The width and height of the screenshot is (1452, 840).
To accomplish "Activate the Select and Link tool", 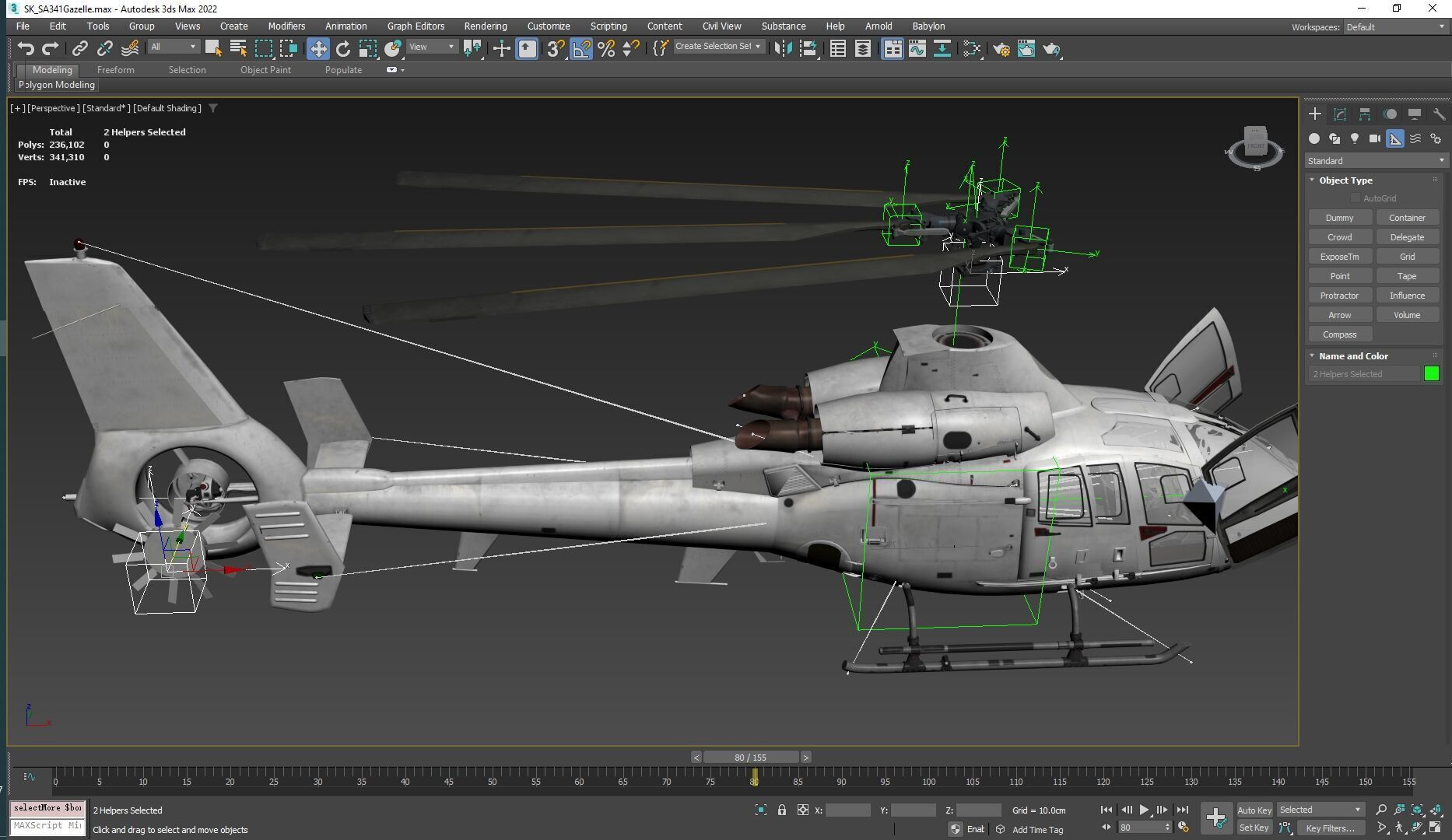I will point(79,49).
